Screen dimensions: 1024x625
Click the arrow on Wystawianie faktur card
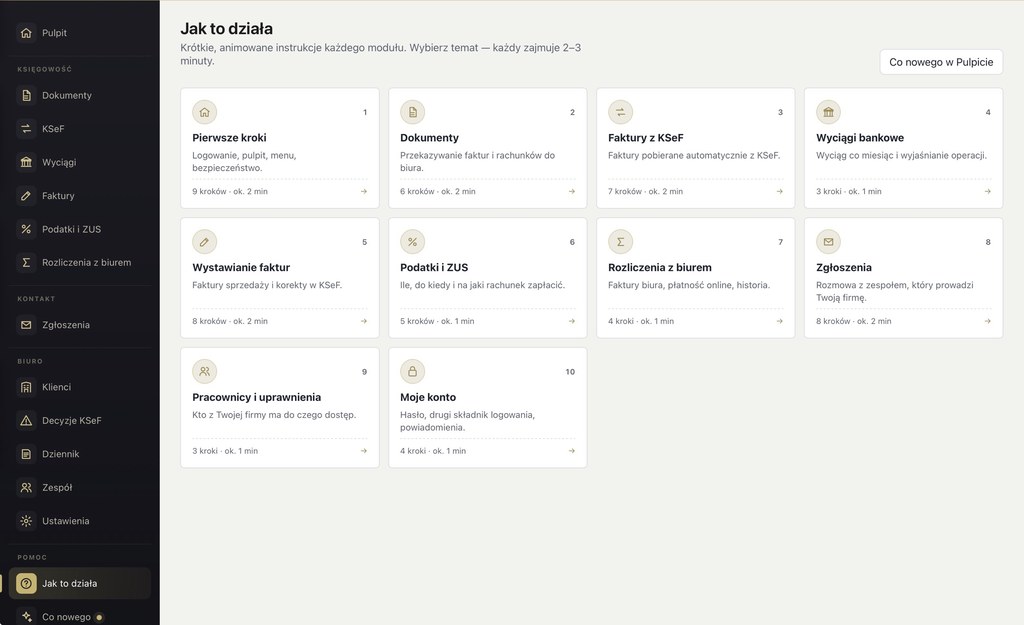coord(364,321)
